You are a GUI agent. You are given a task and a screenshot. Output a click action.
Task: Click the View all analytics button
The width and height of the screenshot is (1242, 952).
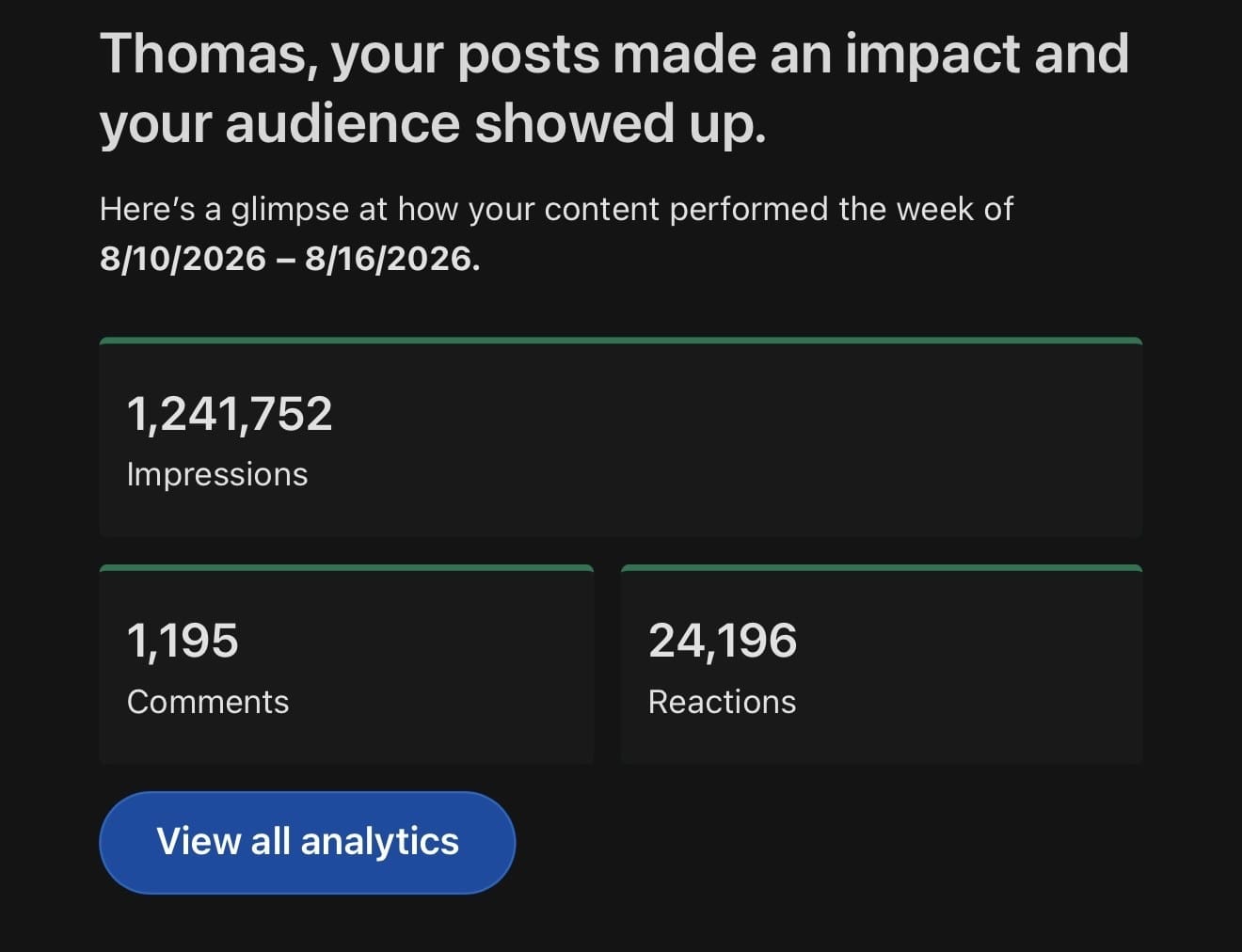click(x=307, y=842)
